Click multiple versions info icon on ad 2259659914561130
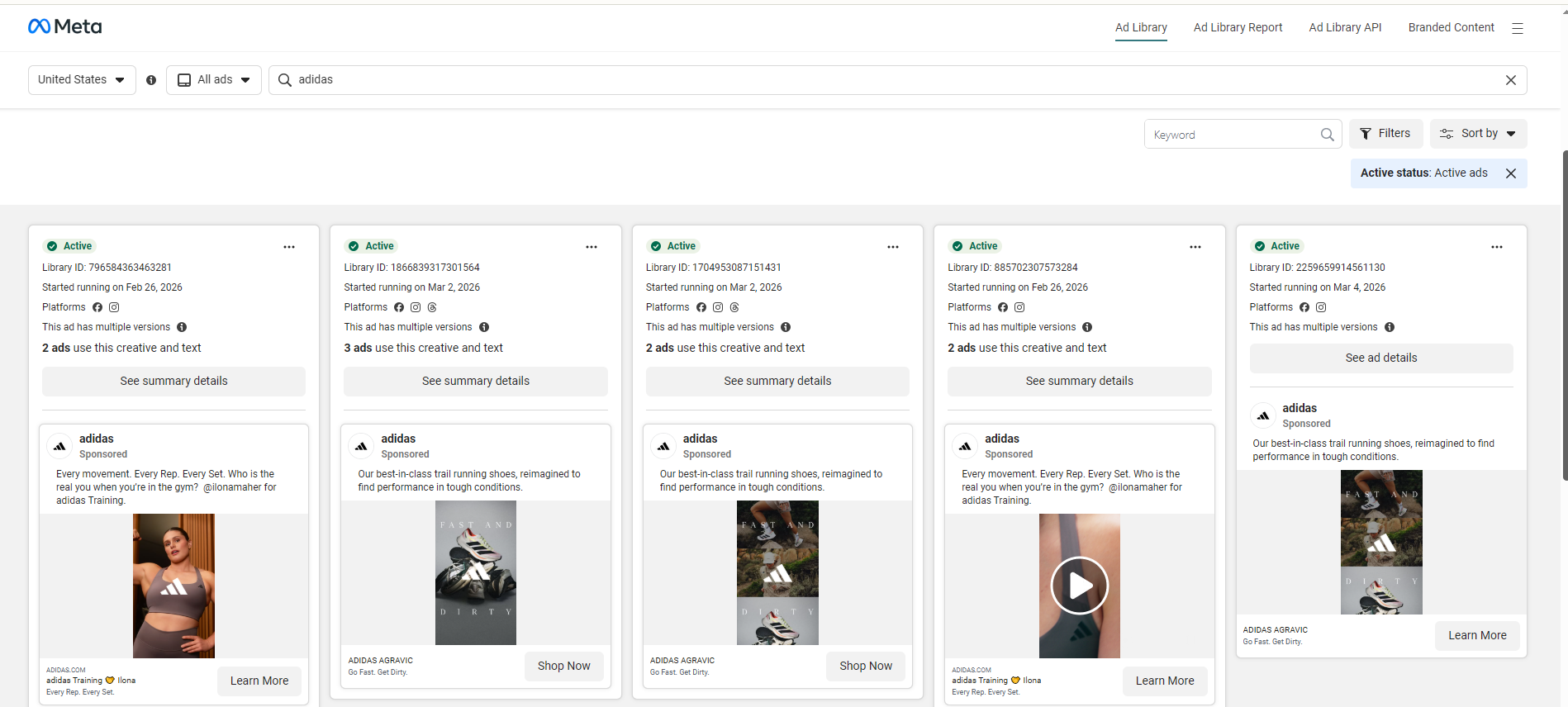The image size is (1568, 707). (x=1390, y=327)
